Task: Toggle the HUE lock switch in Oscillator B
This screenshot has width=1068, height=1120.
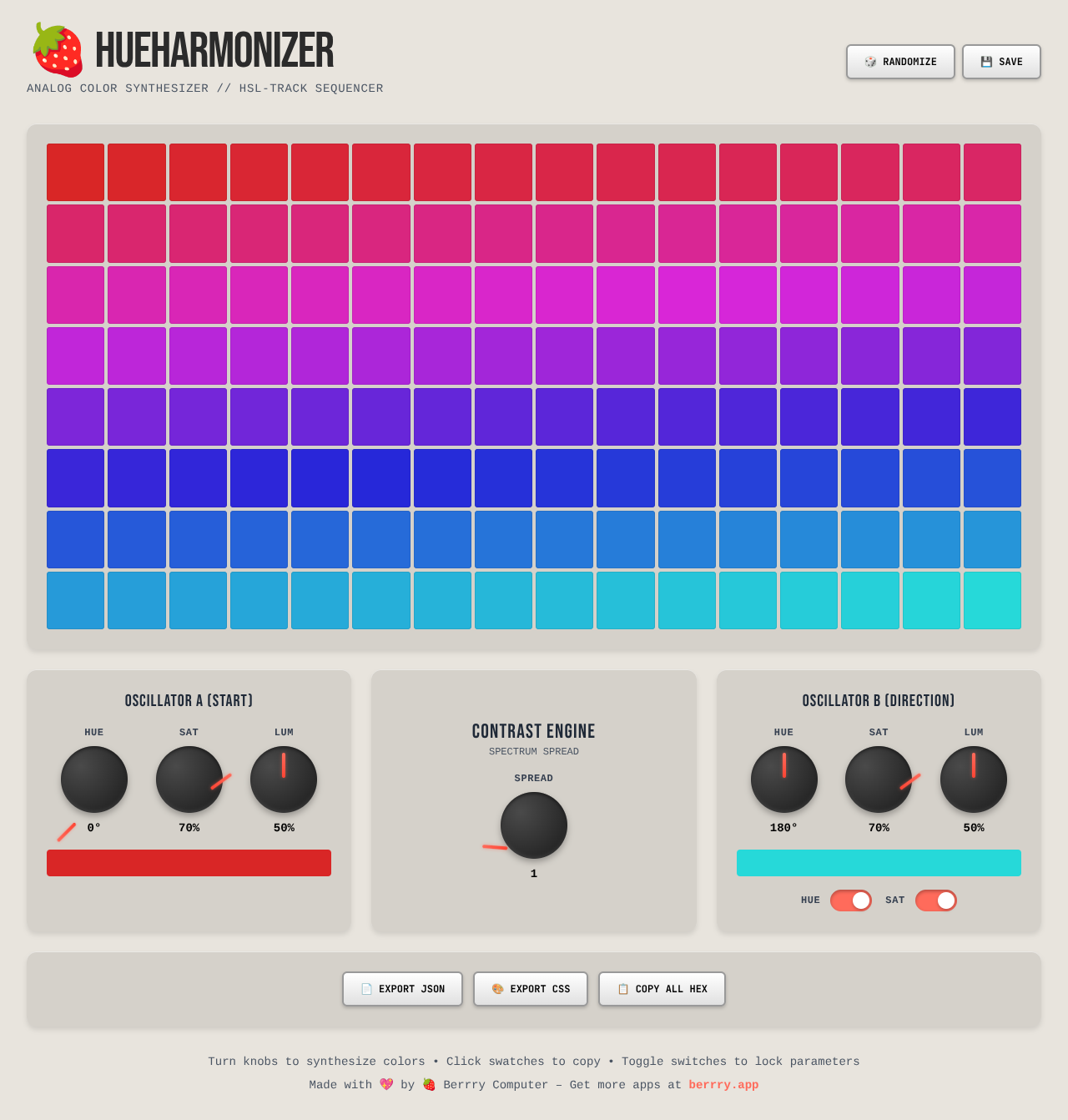Action: (x=850, y=900)
